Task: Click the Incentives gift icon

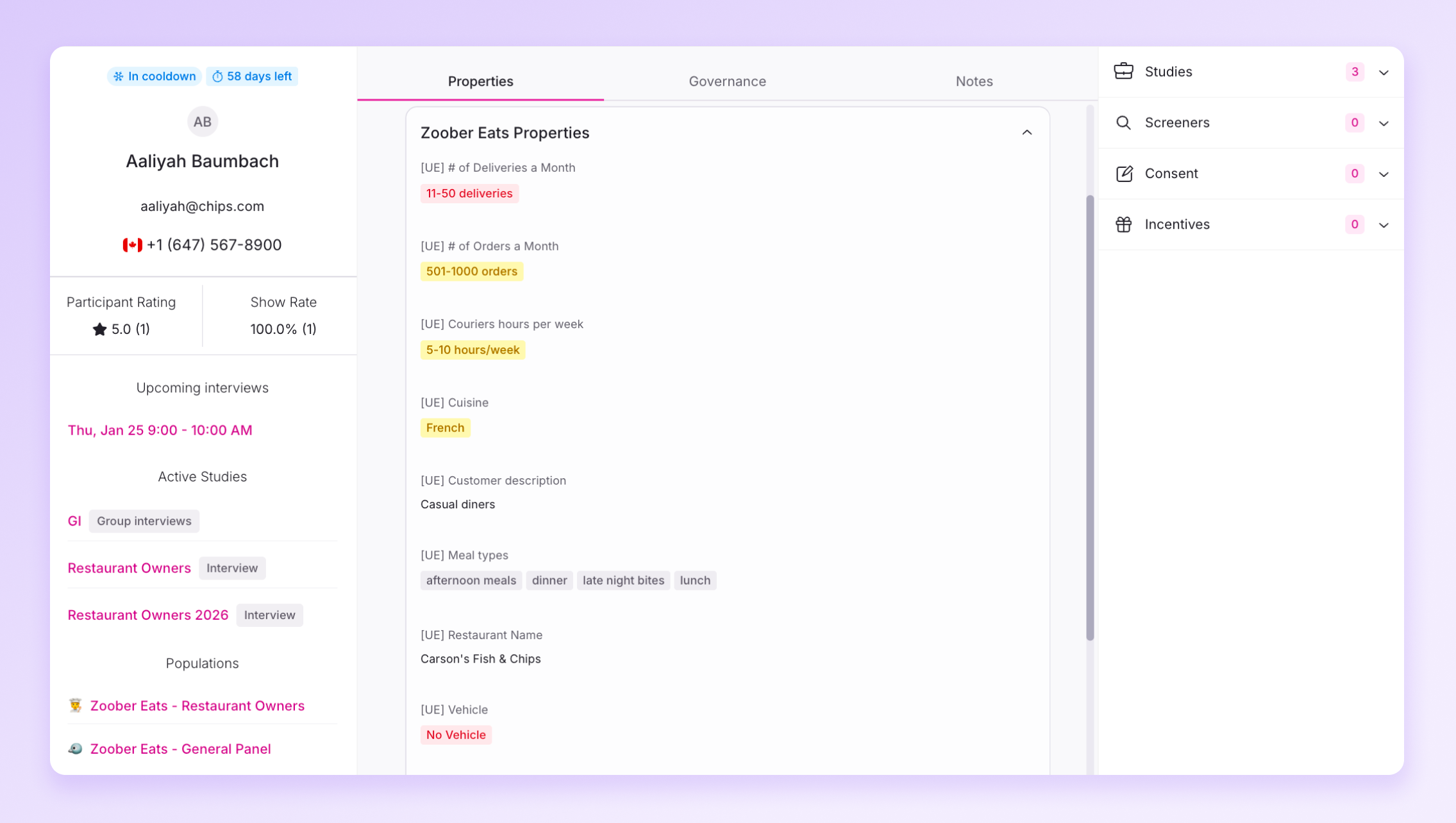Action: click(x=1123, y=224)
